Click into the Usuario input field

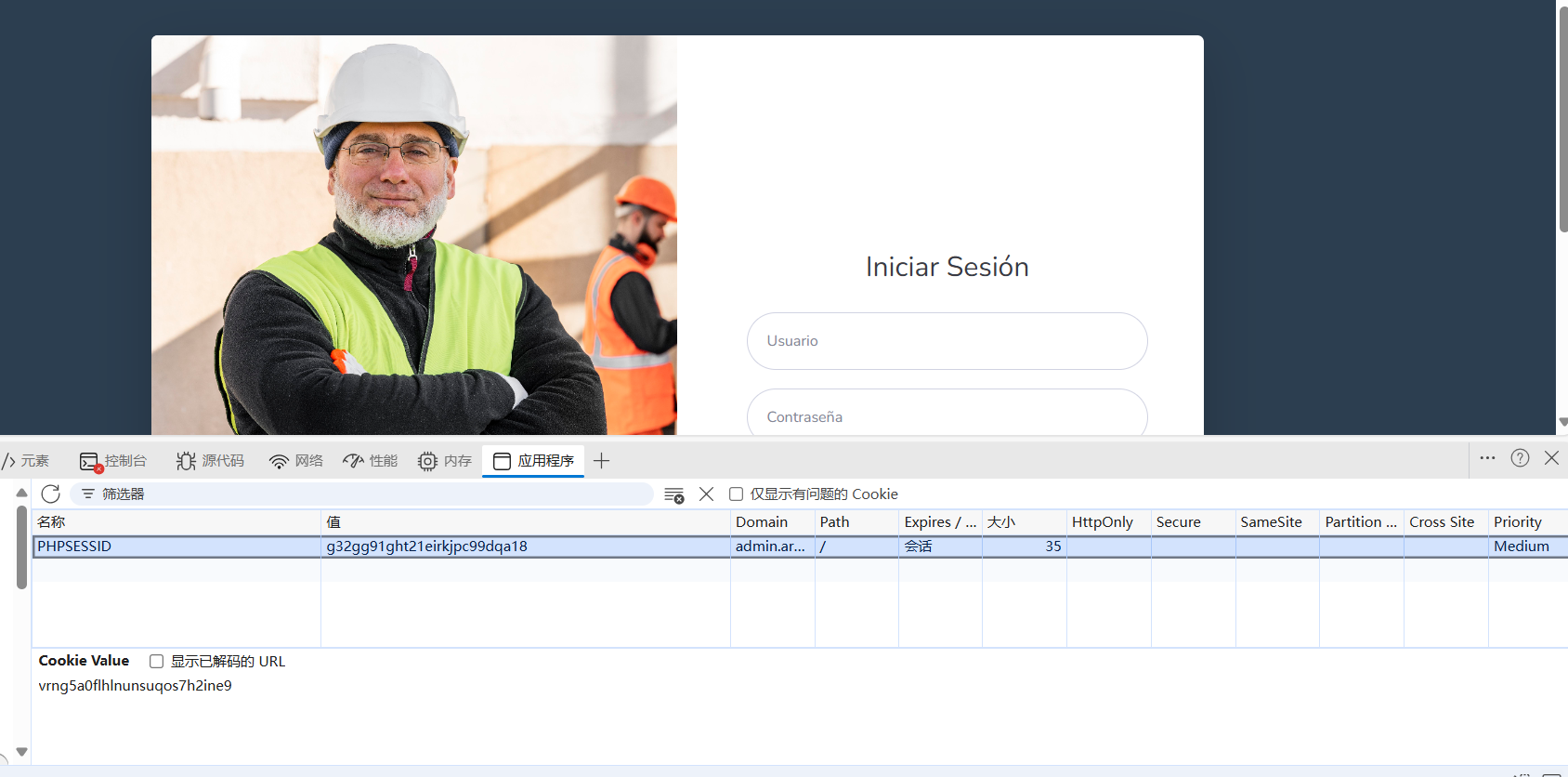947,341
